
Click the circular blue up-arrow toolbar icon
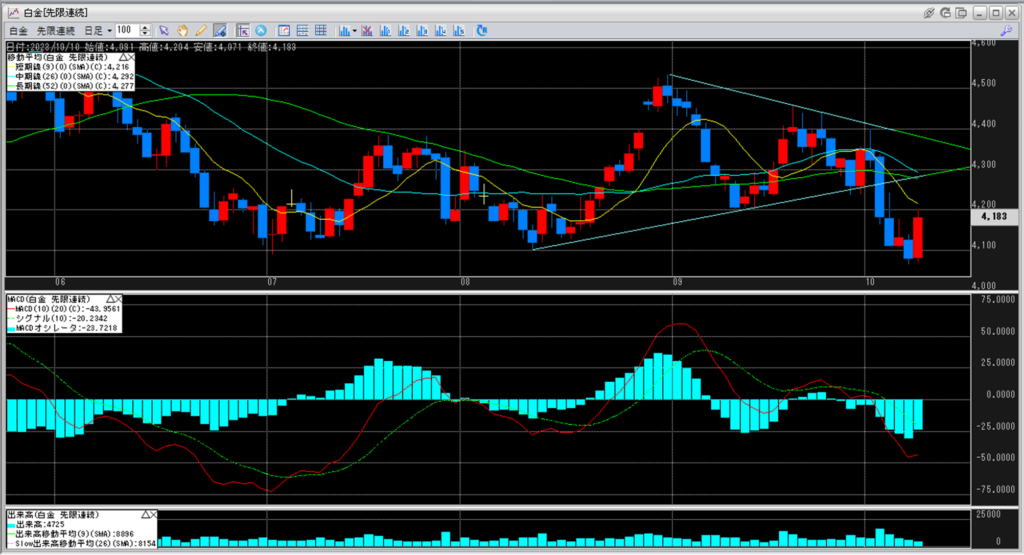click(261, 31)
